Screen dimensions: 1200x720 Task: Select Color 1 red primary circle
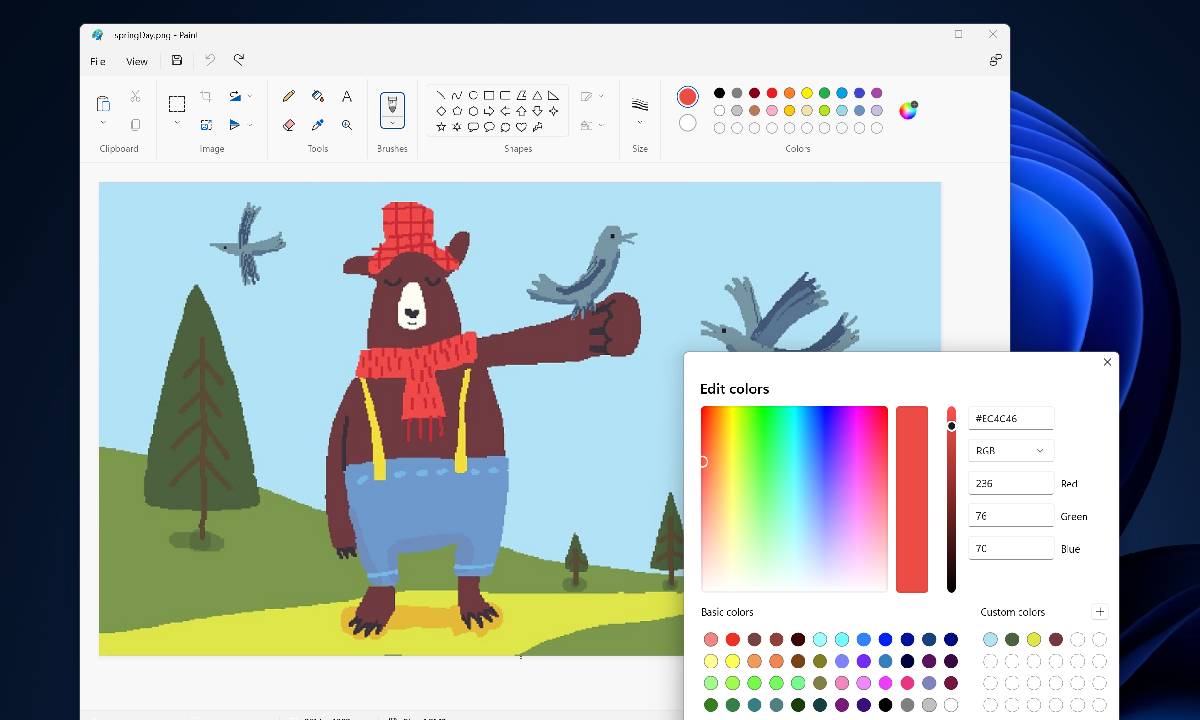[687, 96]
